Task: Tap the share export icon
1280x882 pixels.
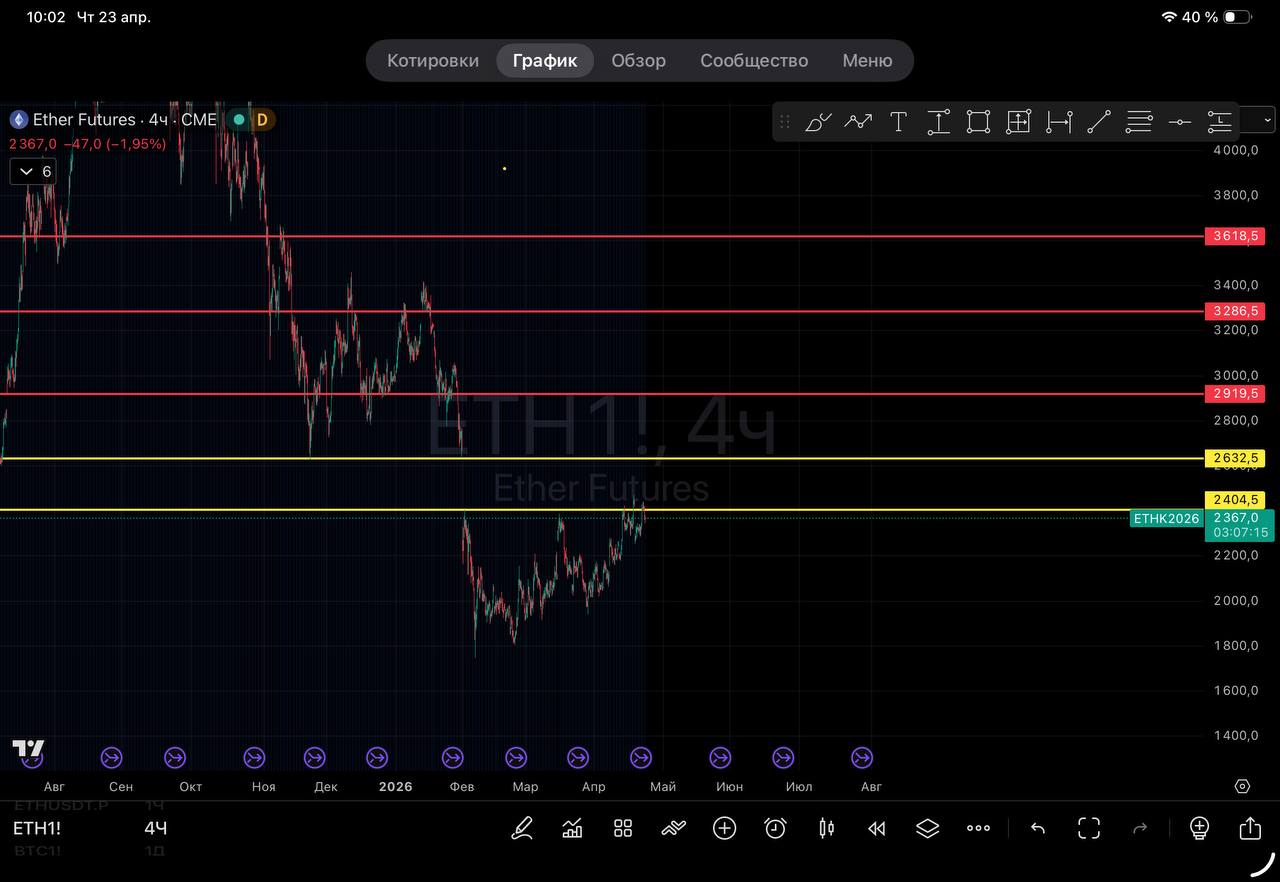Action: click(x=1250, y=828)
